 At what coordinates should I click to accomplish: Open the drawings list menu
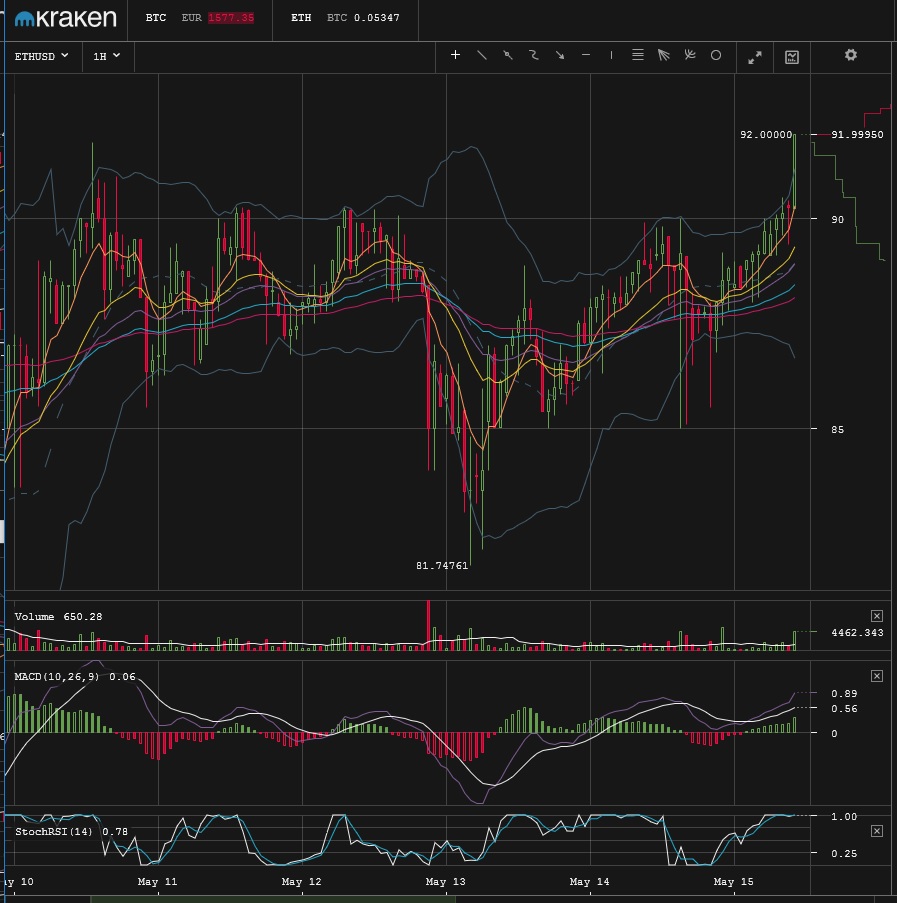(637, 56)
